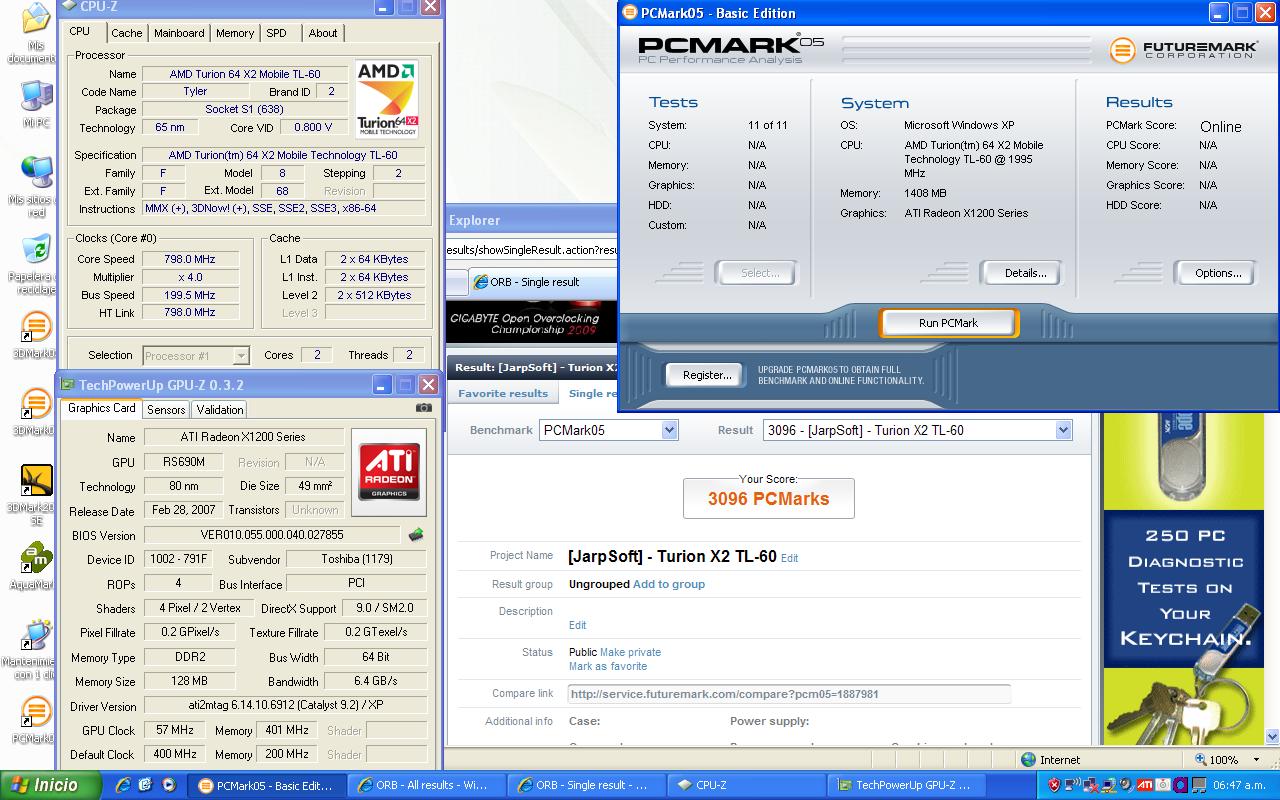Switch to the CPU-Z Cache tab

coord(127,33)
